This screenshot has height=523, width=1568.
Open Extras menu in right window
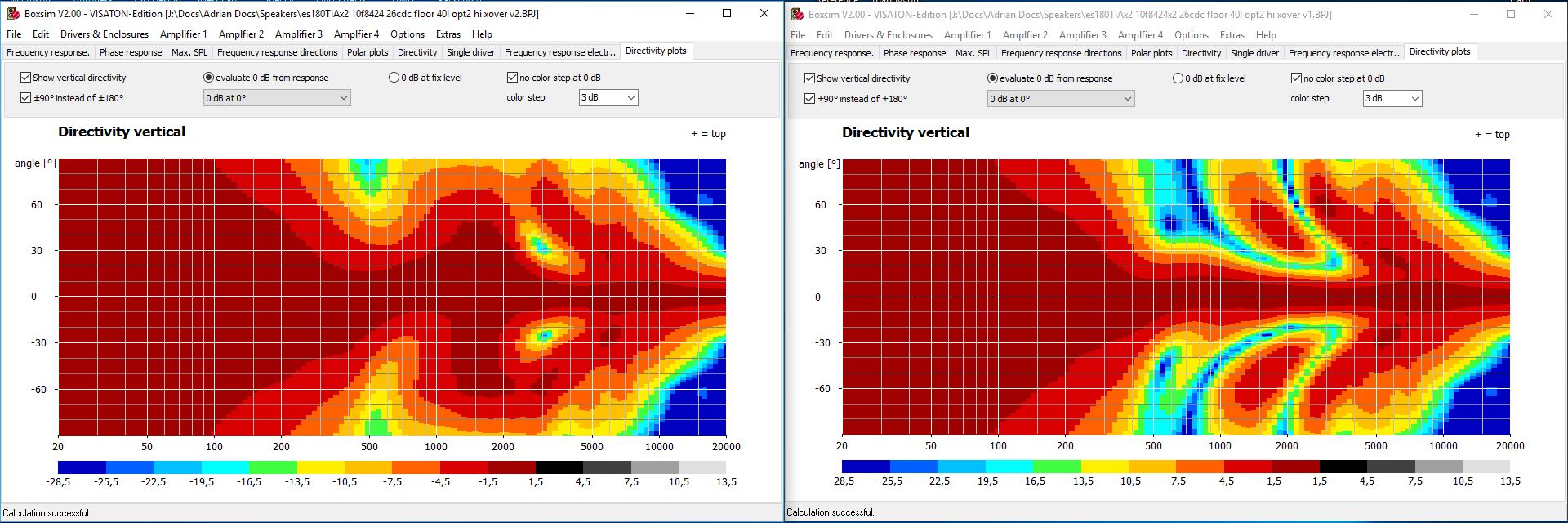pos(1232,35)
